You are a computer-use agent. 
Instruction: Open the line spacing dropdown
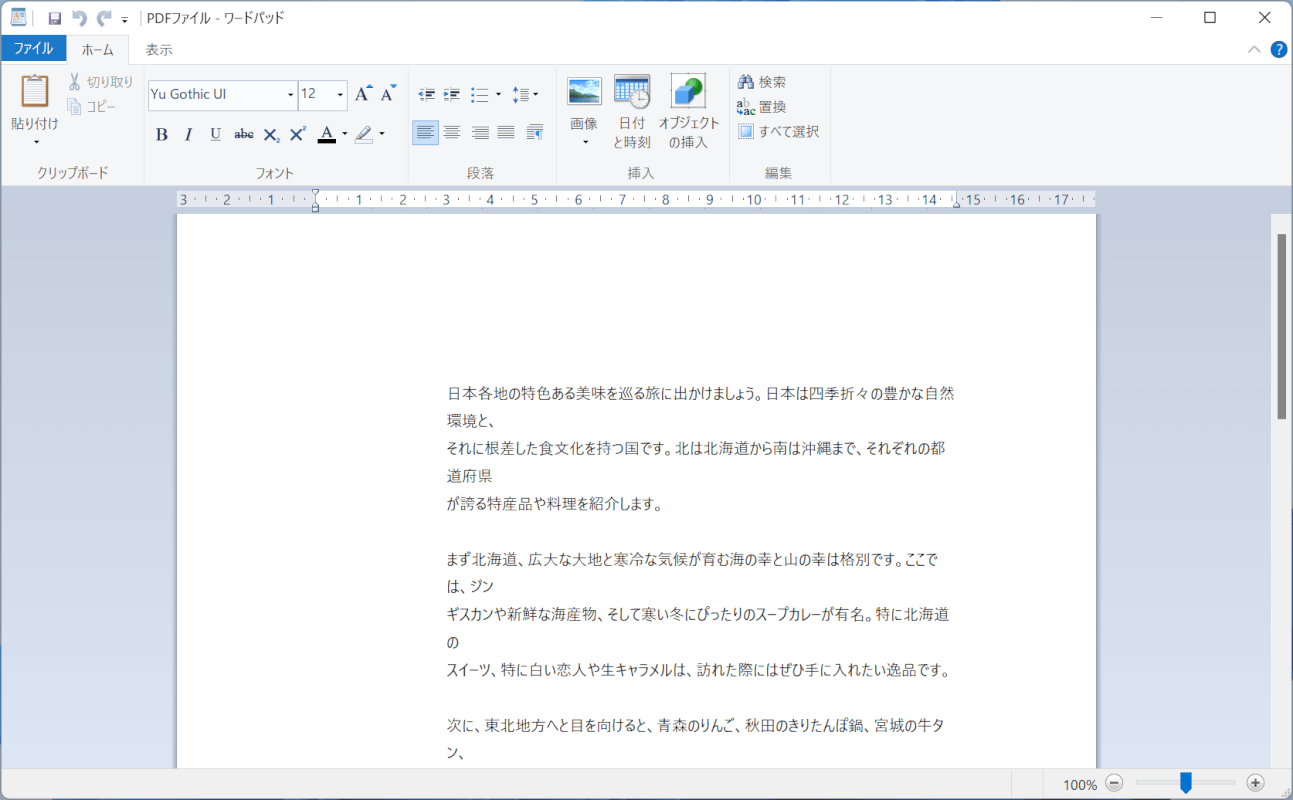coord(525,95)
